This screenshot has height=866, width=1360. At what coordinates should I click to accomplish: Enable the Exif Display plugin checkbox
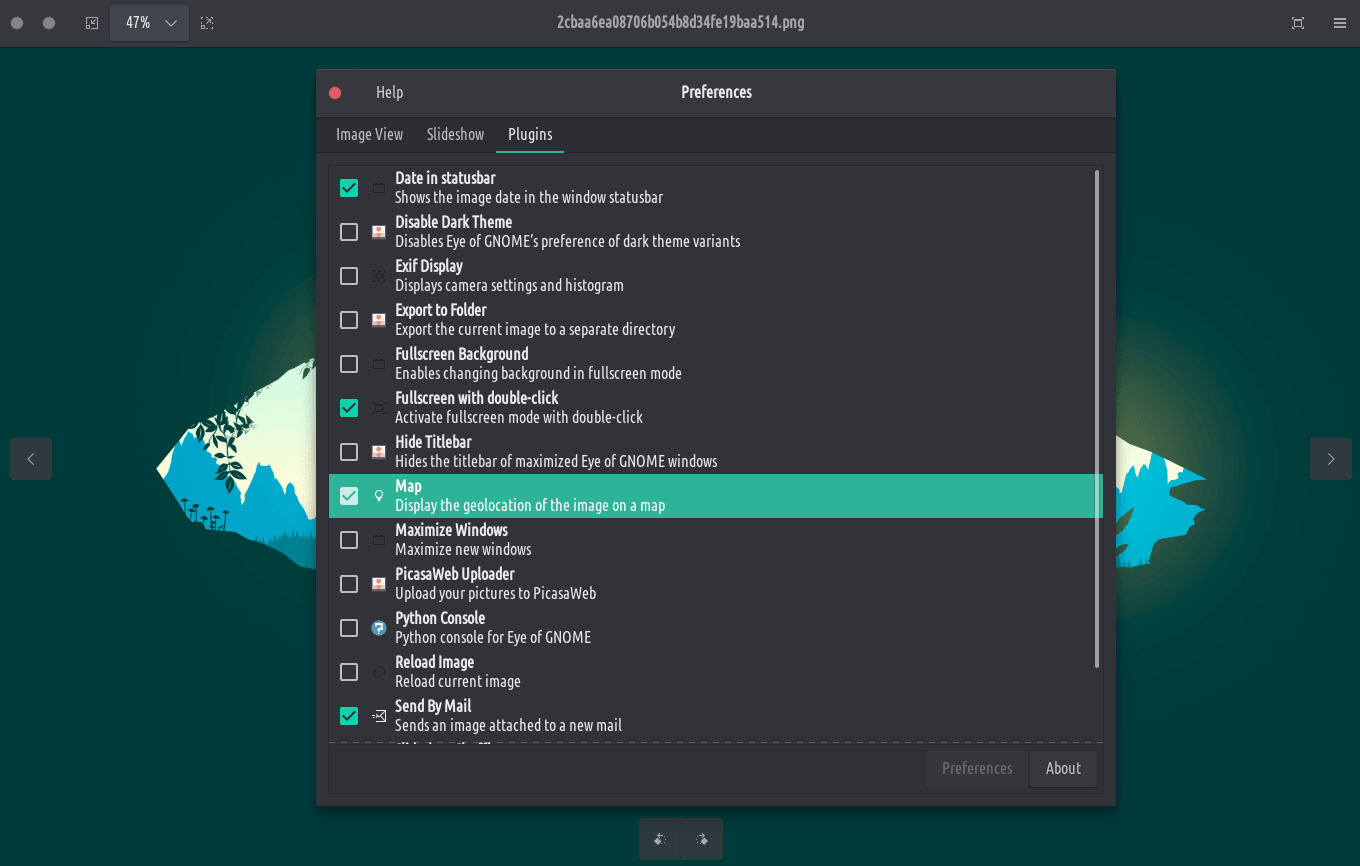(x=349, y=276)
